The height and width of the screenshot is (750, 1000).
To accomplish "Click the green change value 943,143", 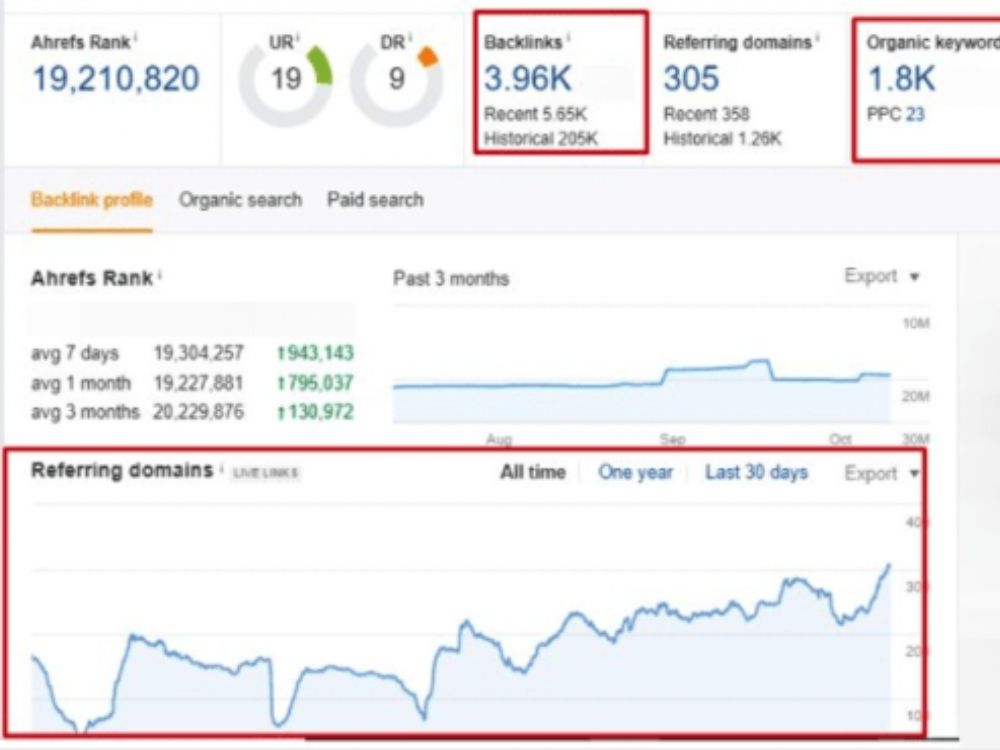I will click(x=316, y=353).
